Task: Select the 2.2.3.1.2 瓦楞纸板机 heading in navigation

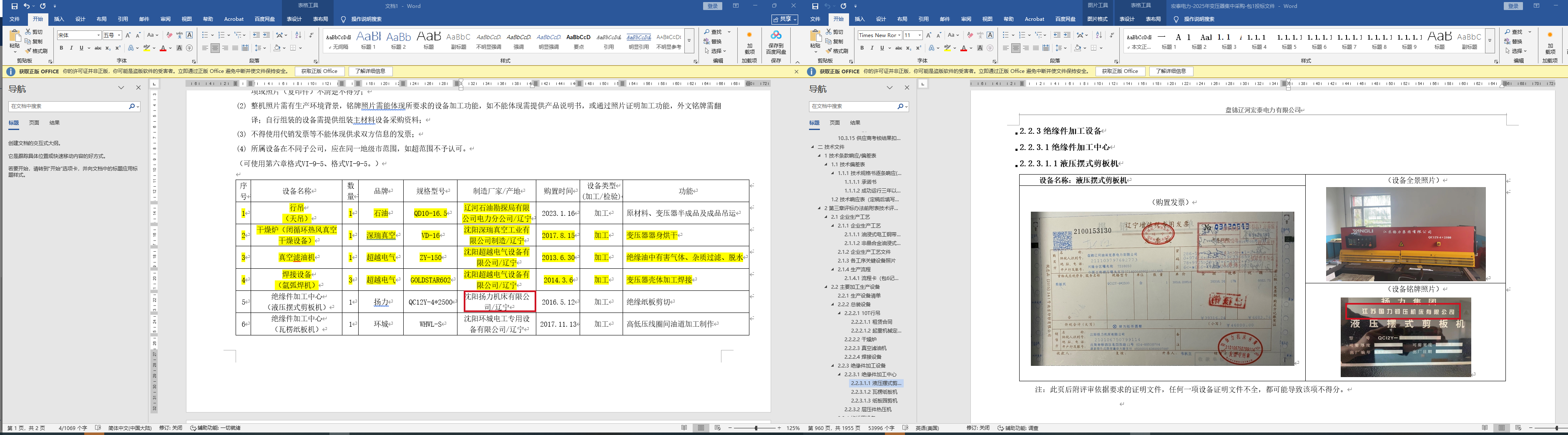Action: pos(874,392)
